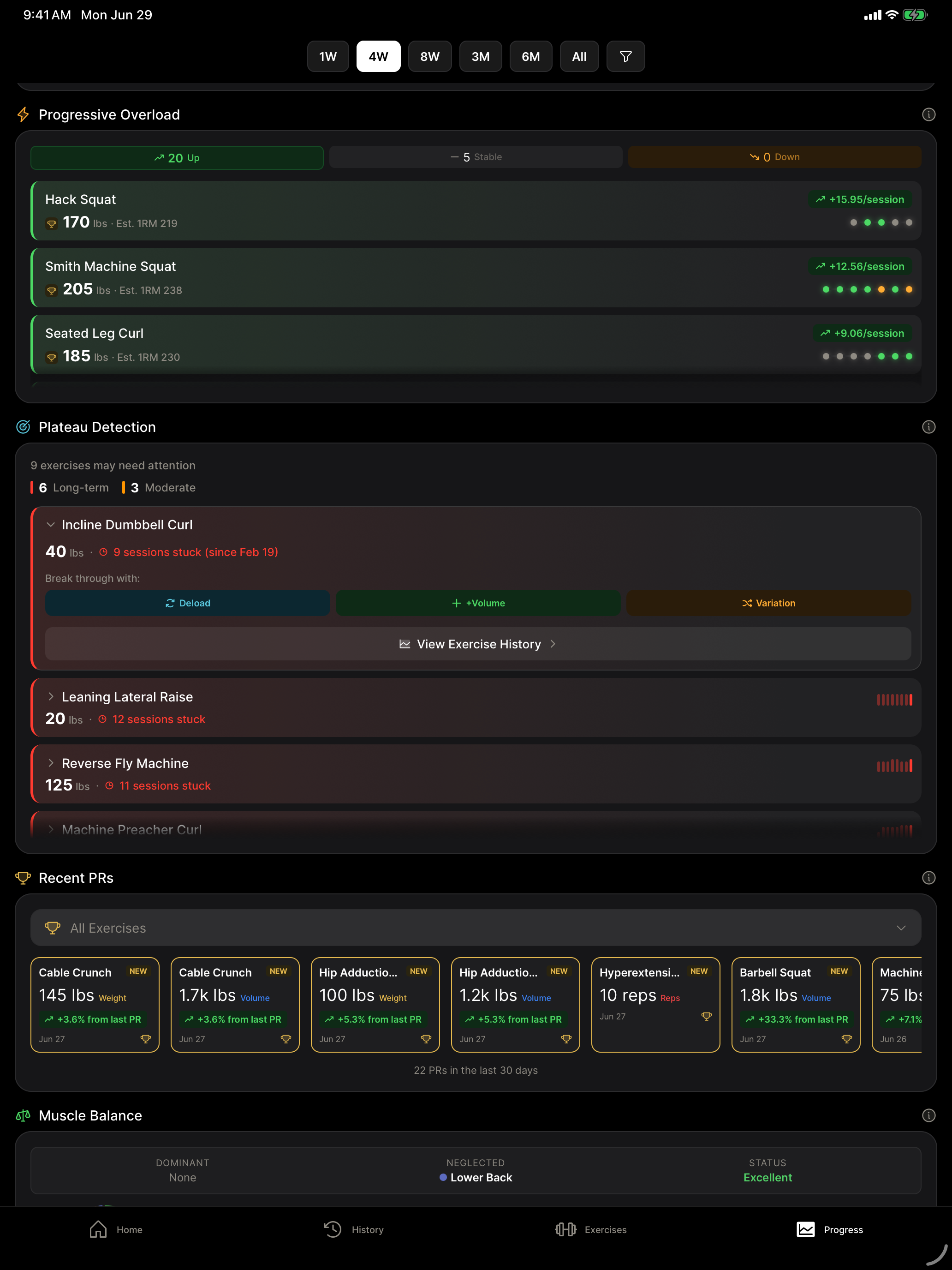Tap the Progress chart icon
Image resolution: width=952 pixels, height=1270 pixels.
coord(806,1229)
